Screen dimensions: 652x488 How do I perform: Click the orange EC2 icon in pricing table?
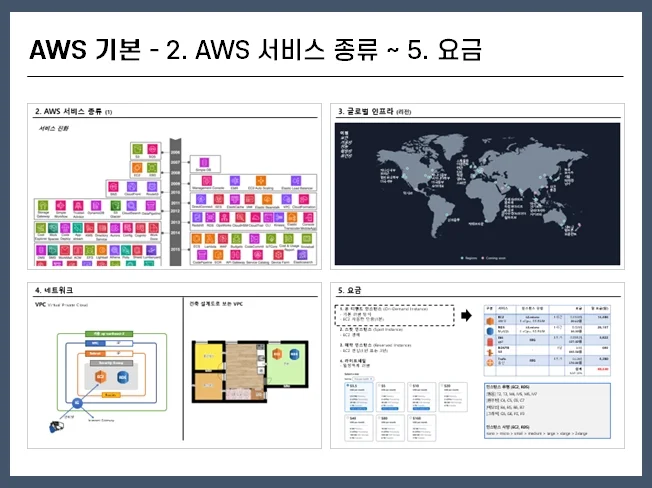[x=490, y=321]
